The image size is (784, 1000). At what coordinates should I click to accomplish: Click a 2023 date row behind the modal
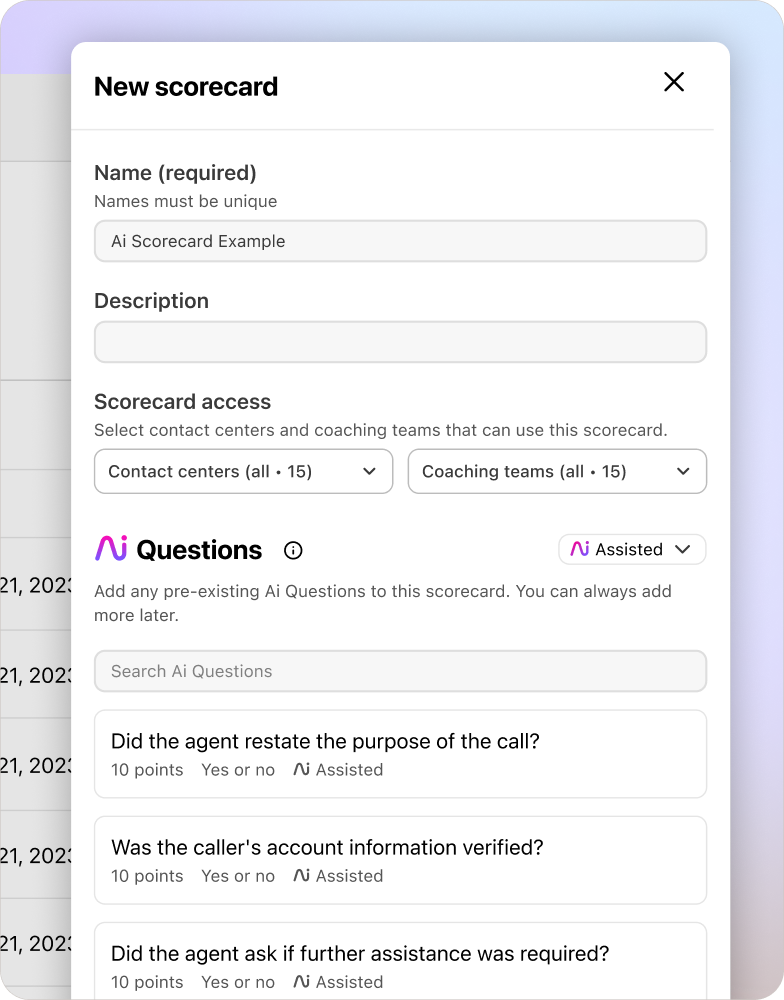click(35, 674)
